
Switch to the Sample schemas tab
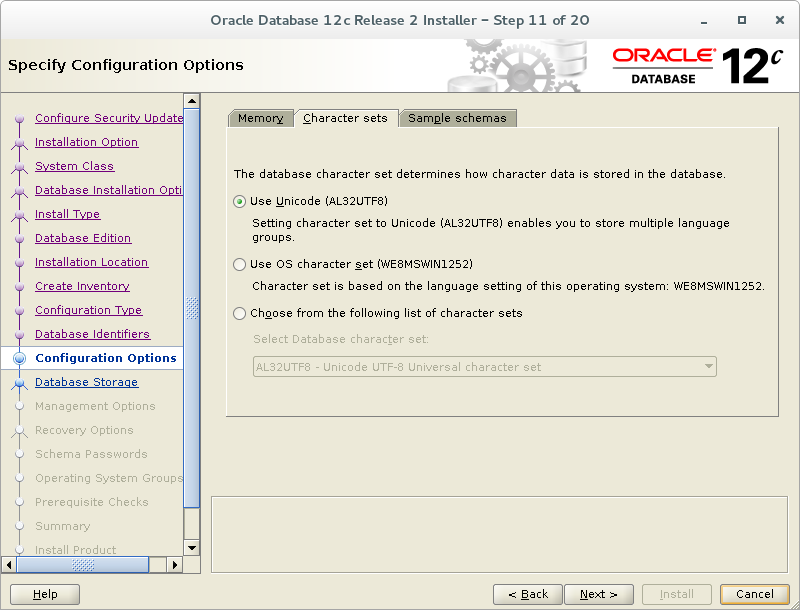[458, 118]
